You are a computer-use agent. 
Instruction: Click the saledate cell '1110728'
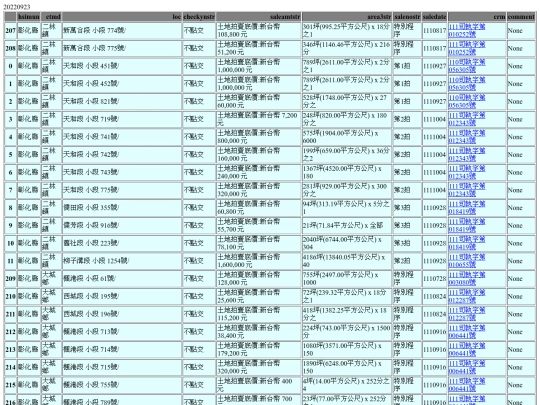(434, 279)
